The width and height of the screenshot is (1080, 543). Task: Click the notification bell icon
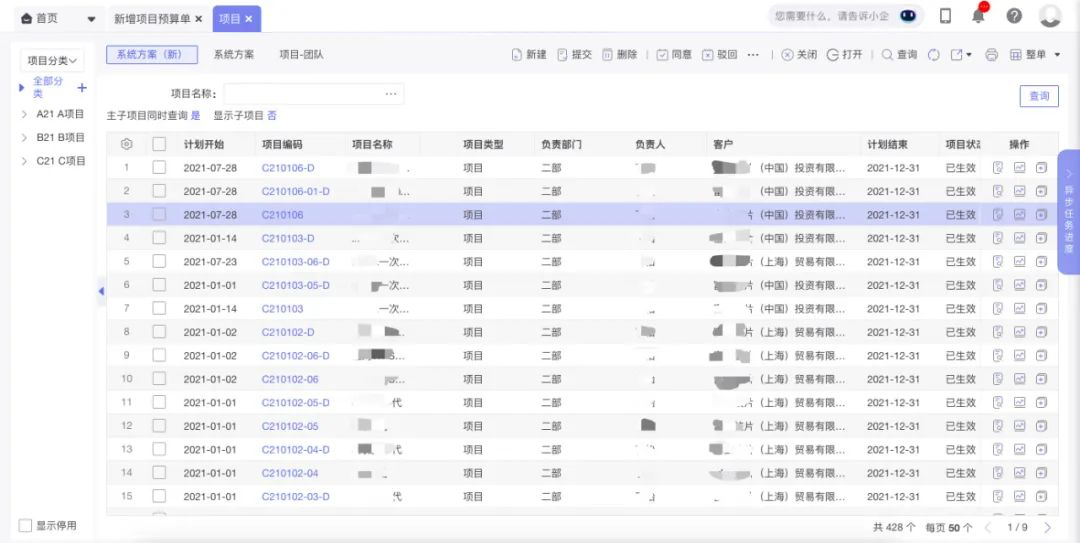click(978, 16)
